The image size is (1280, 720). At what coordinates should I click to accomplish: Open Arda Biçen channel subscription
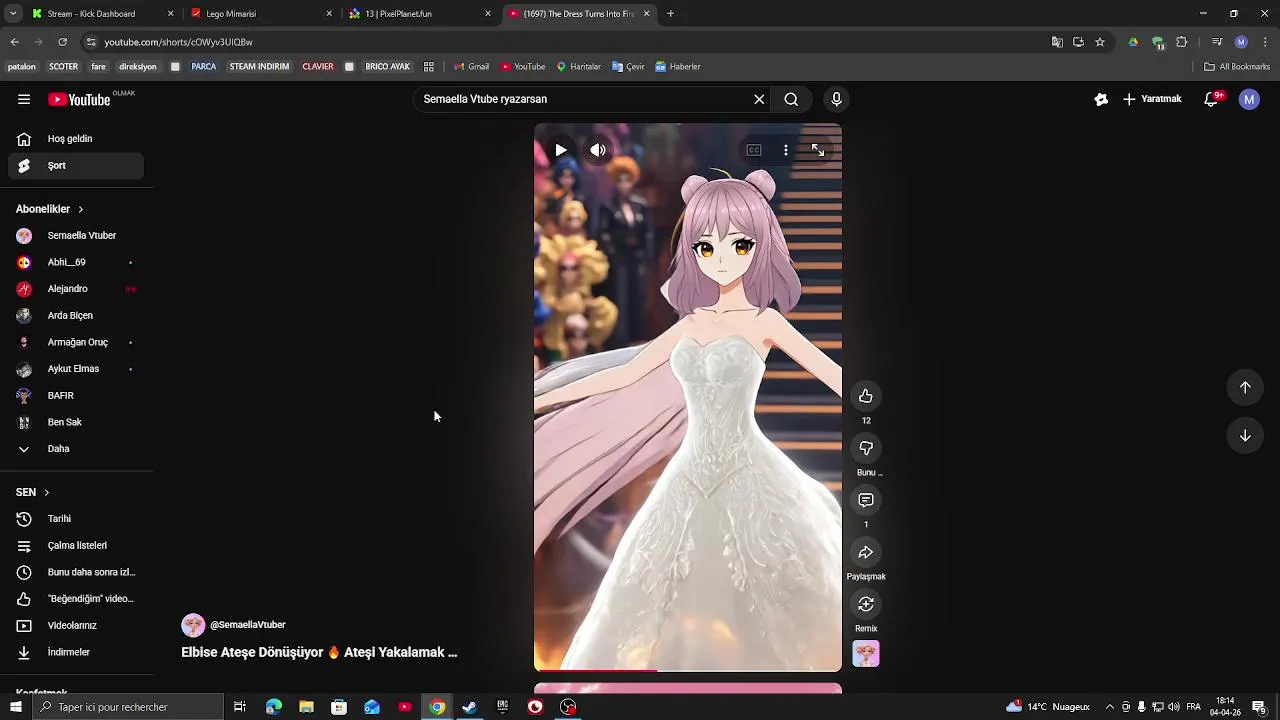click(x=76, y=316)
